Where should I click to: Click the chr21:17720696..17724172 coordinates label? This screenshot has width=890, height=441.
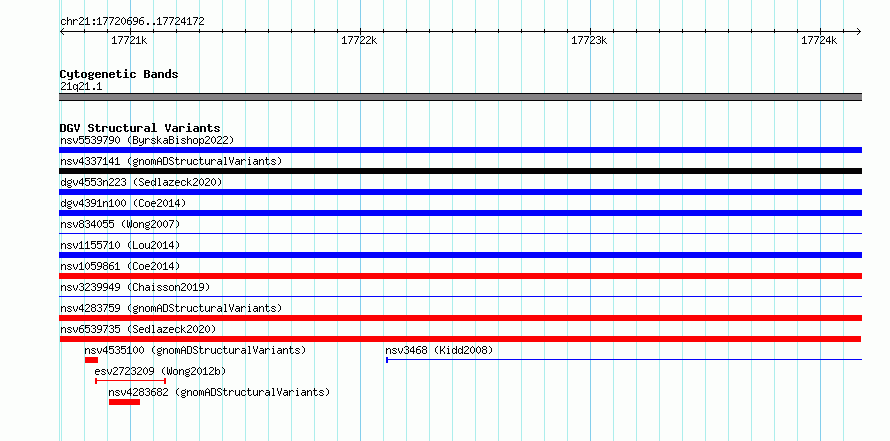pyautogui.click(x=132, y=22)
